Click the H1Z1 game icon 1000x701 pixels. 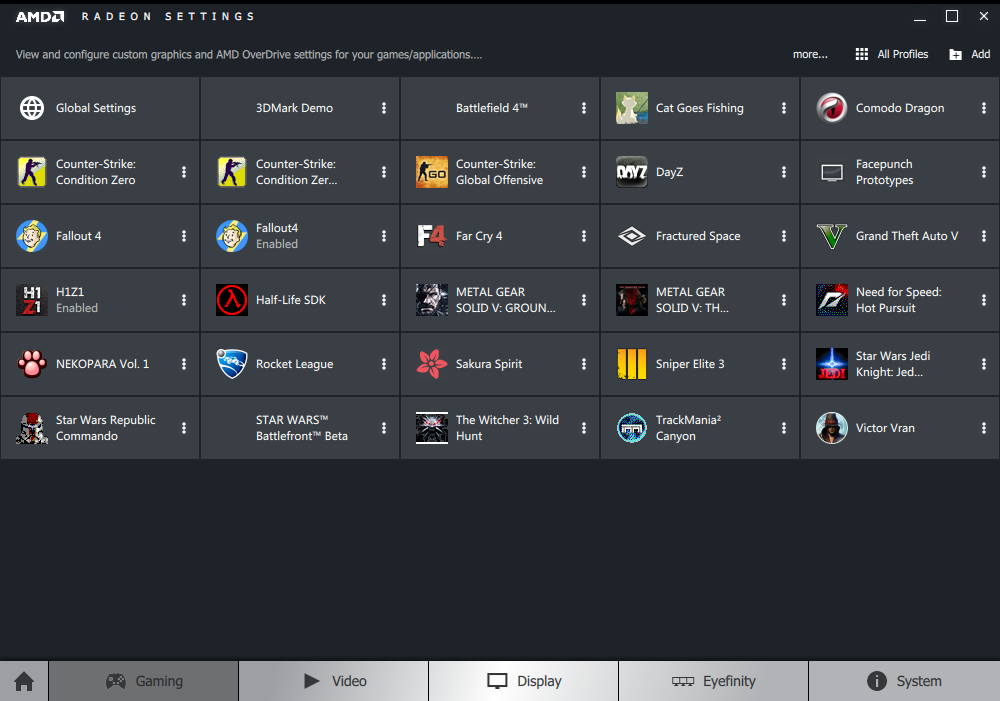pos(32,300)
